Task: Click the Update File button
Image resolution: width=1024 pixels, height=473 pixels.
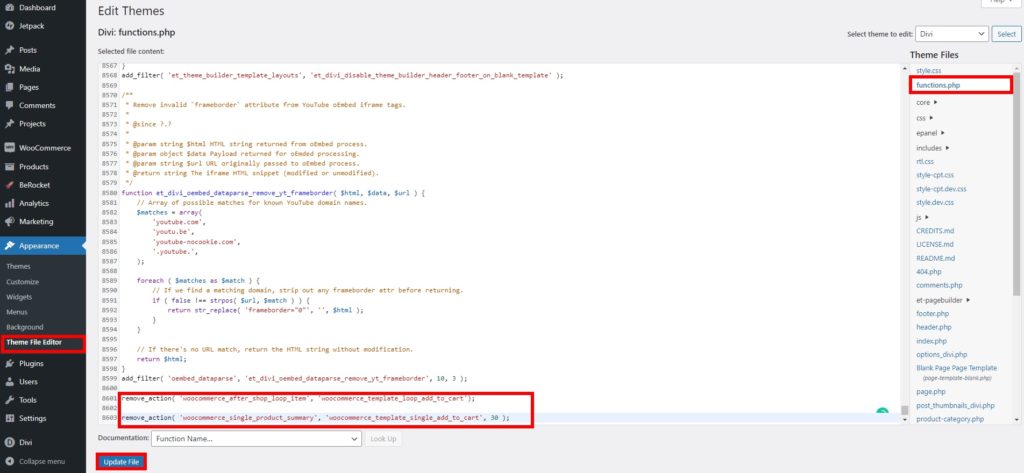Action: click(x=122, y=461)
